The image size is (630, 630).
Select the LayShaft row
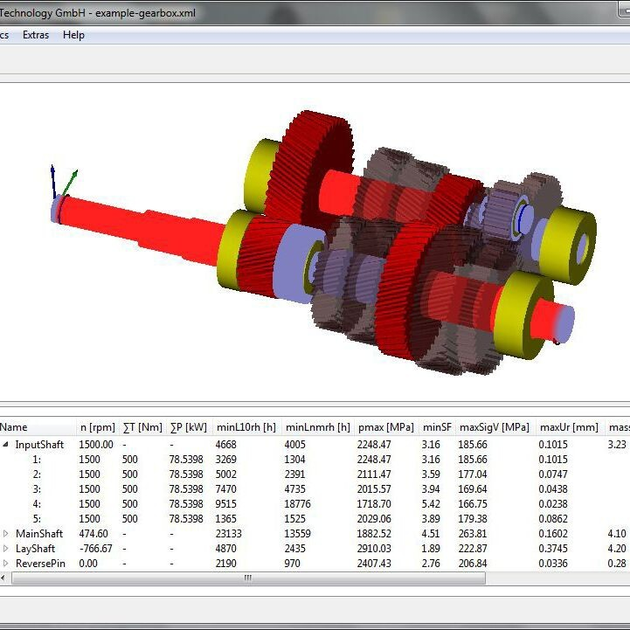coord(37,549)
